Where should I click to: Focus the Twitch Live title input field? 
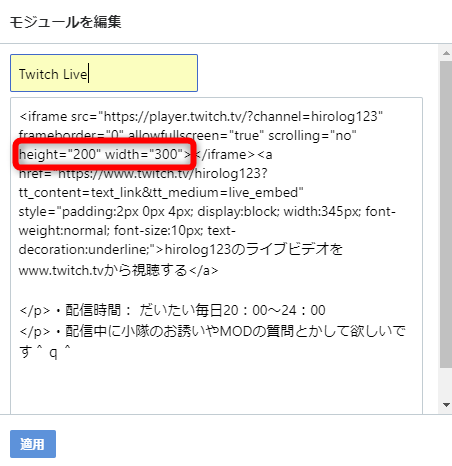pyautogui.click(x=104, y=73)
